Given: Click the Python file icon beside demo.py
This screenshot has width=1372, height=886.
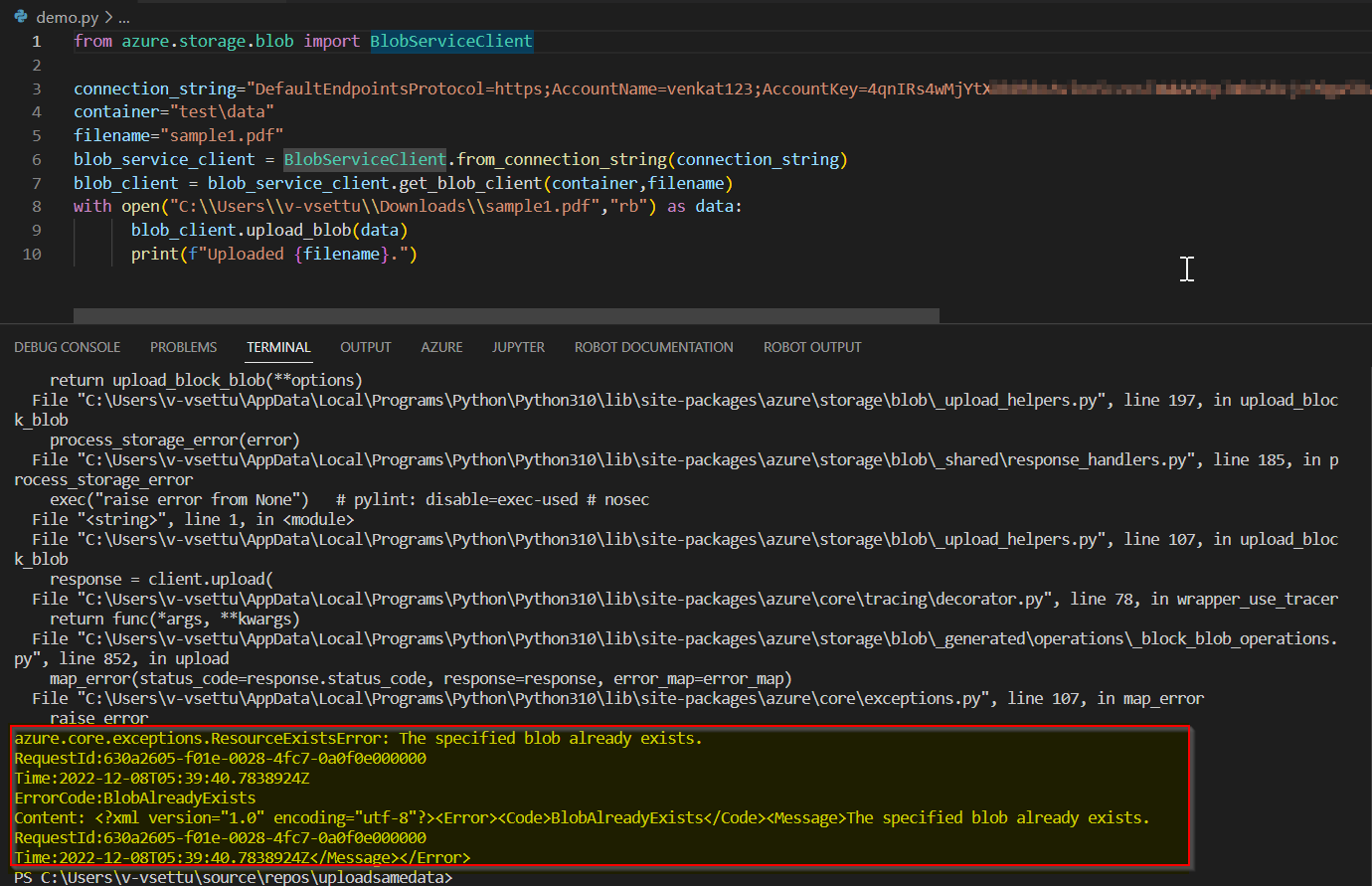Looking at the screenshot, I should pos(21,17).
